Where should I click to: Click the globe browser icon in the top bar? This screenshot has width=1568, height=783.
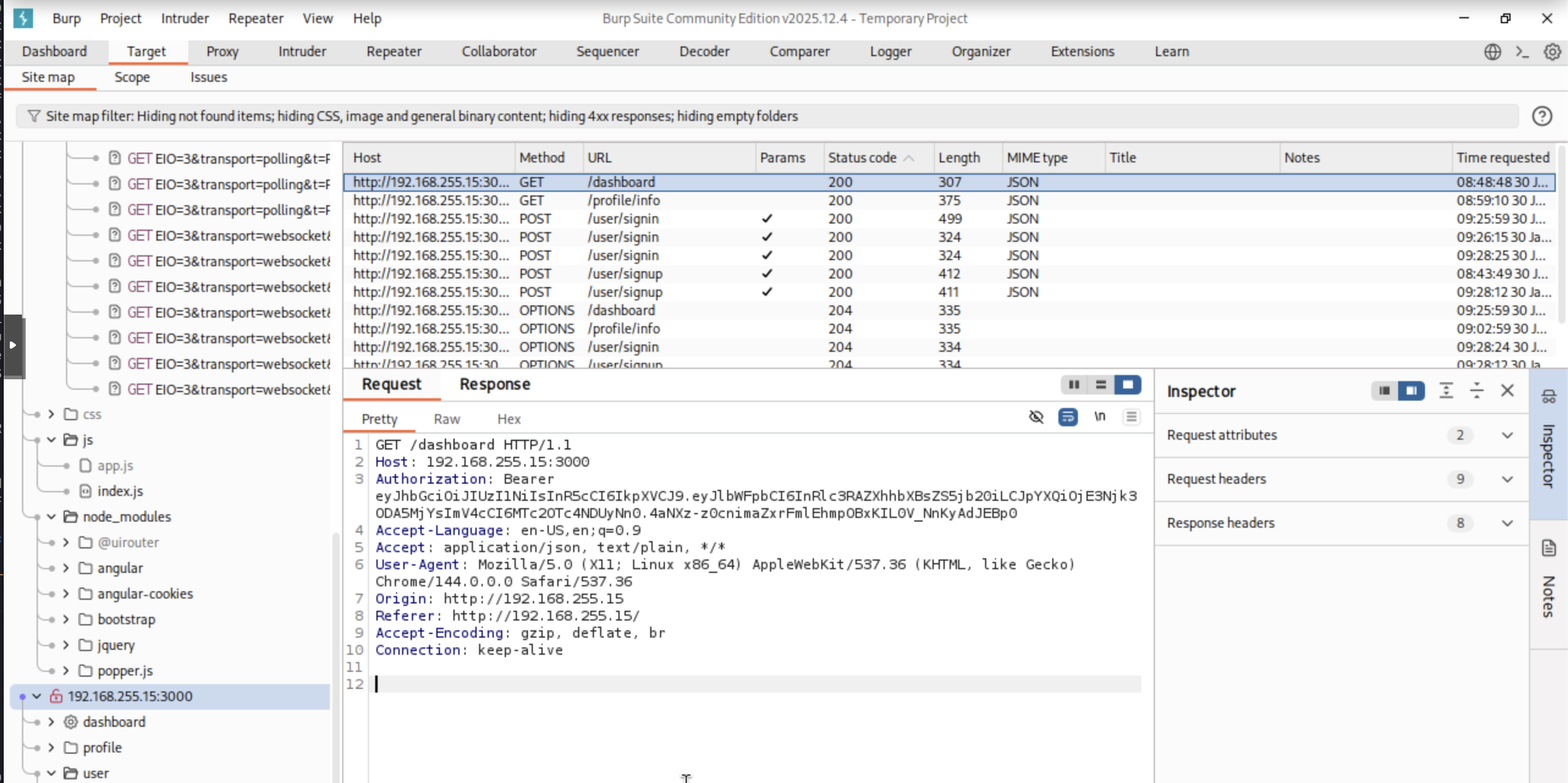(1492, 52)
